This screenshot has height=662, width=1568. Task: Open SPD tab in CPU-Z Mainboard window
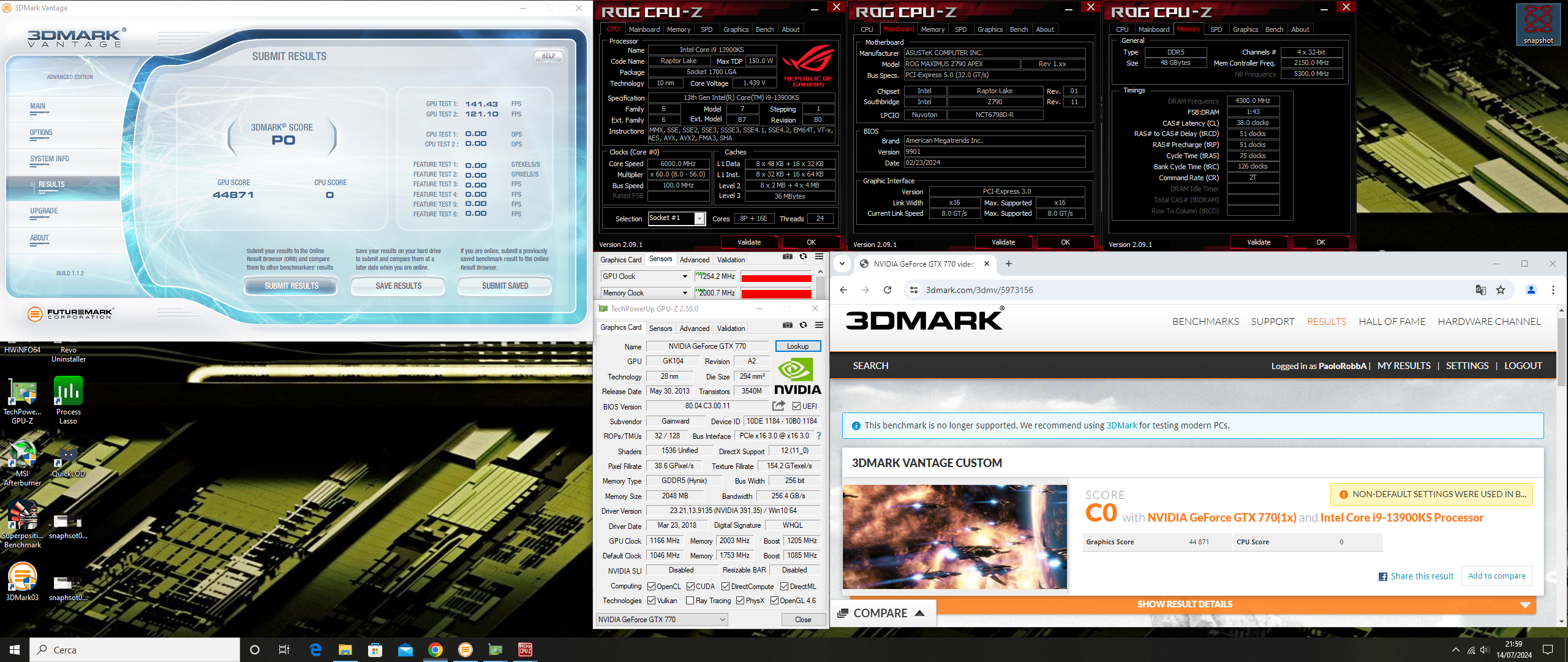click(960, 29)
